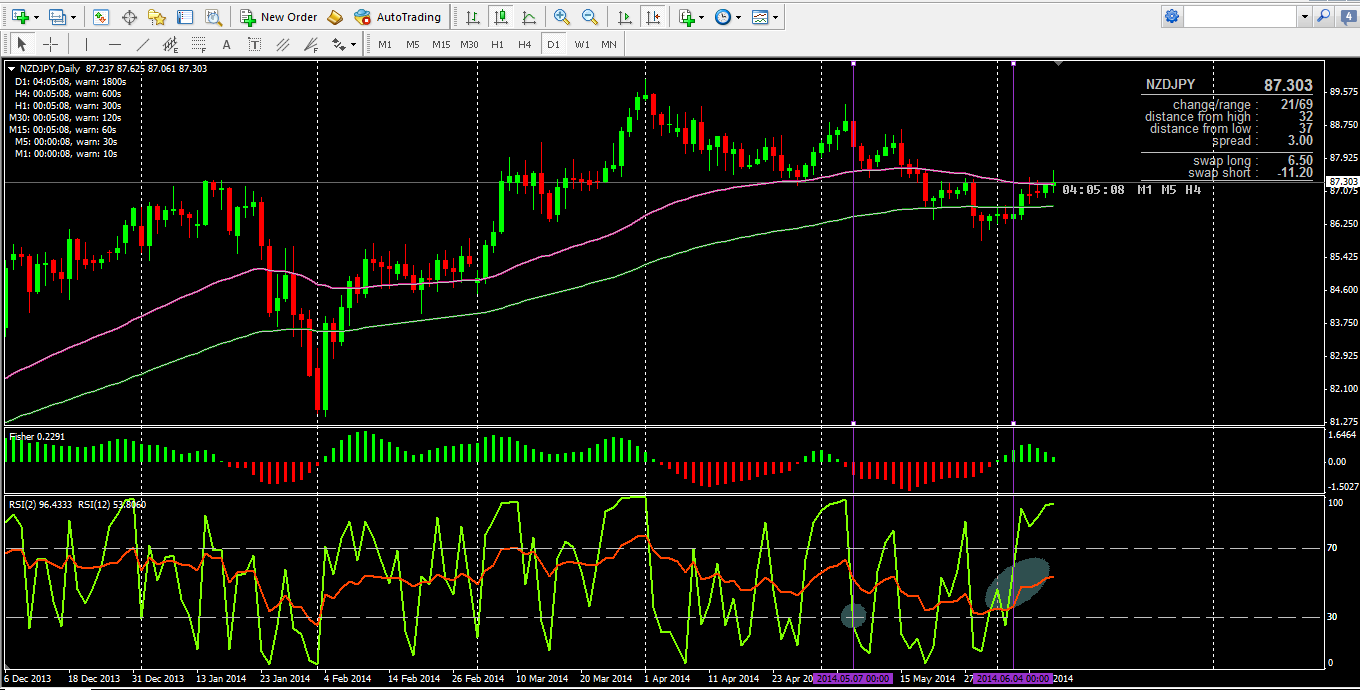Open the Navigator panel star-folder icon
This screenshot has width=1360, height=690.
[157, 17]
